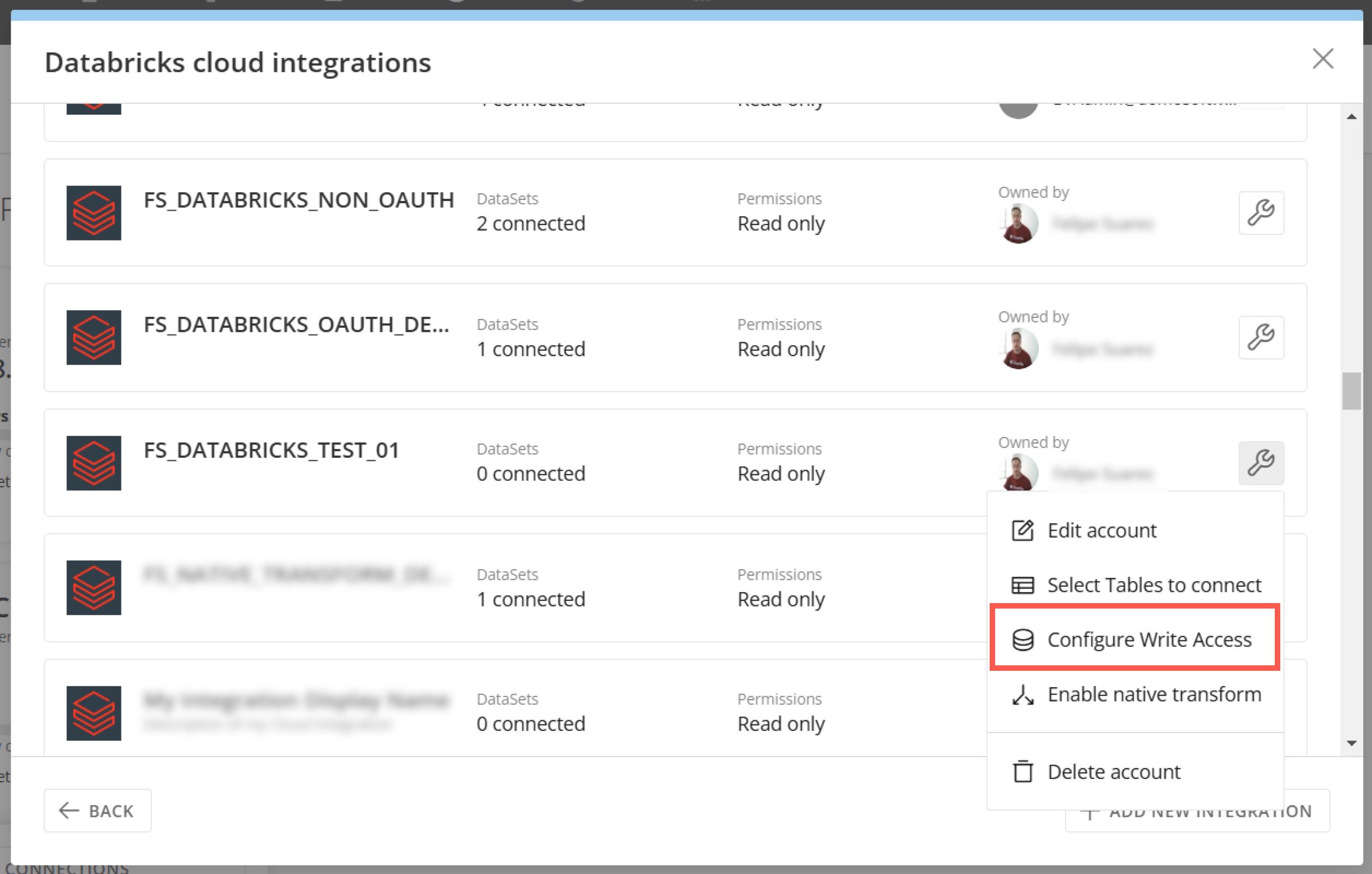Choose Delete account from the context menu
The image size is (1372, 874).
(1113, 772)
